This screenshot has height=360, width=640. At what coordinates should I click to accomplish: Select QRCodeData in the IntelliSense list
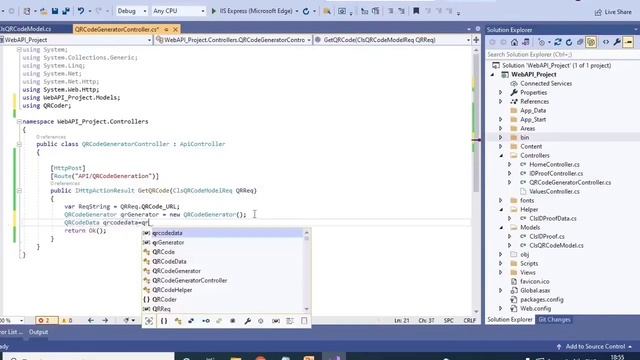[169, 262]
